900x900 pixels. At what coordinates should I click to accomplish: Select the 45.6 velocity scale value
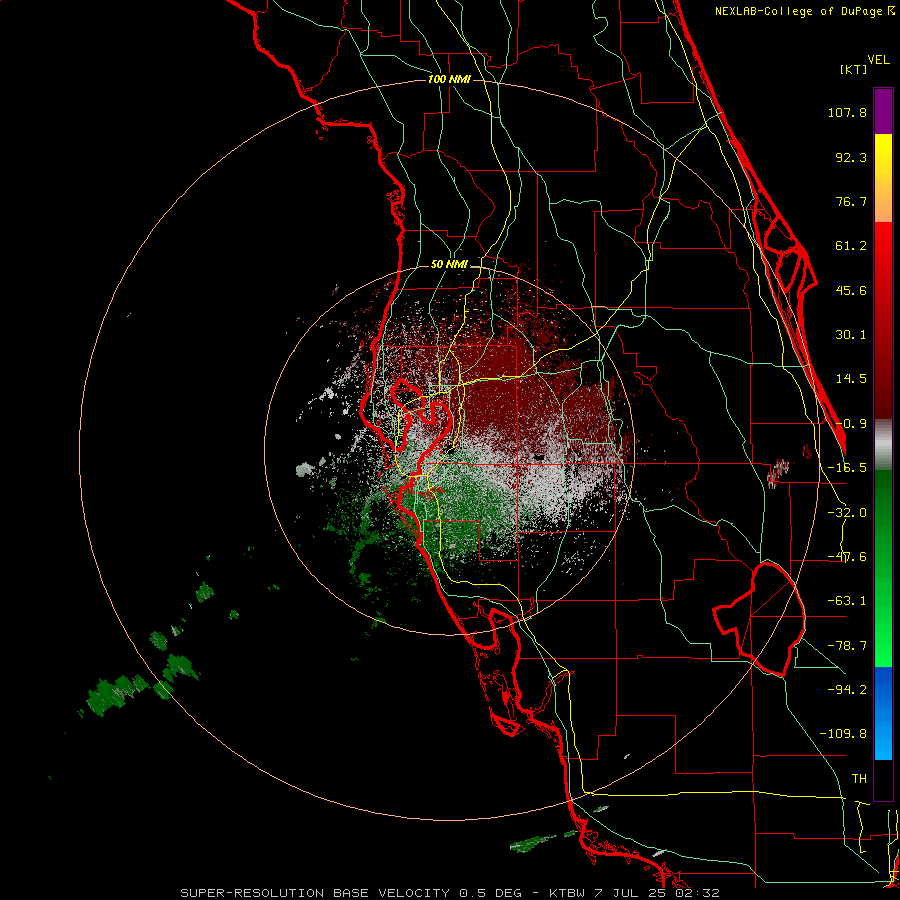coord(851,290)
